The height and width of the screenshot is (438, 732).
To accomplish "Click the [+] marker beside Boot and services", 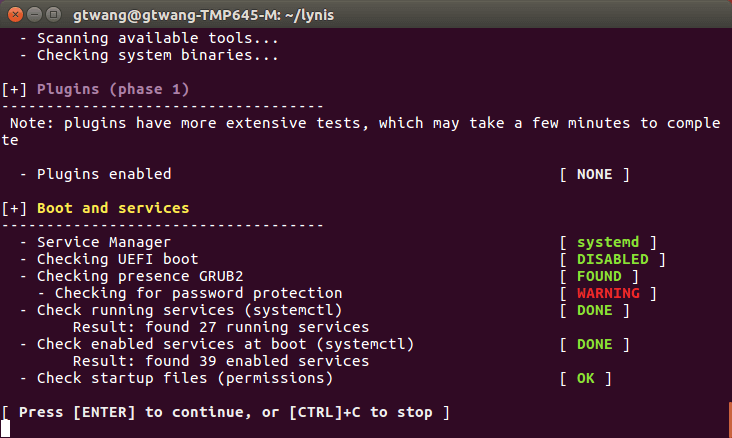I will 15,208.
